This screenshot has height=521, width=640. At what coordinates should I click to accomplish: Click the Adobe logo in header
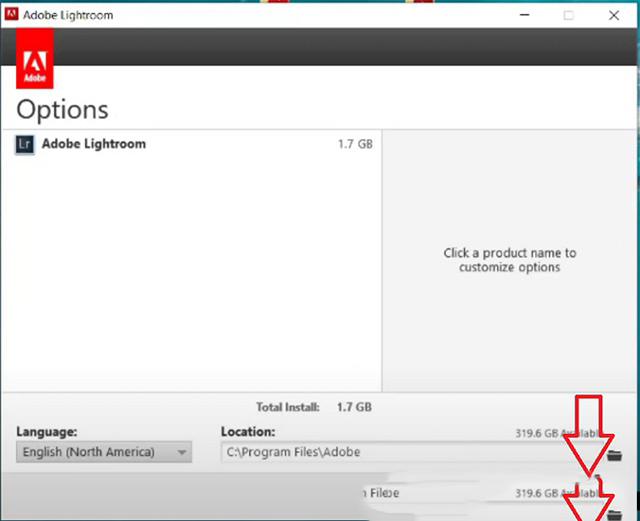(x=35, y=58)
